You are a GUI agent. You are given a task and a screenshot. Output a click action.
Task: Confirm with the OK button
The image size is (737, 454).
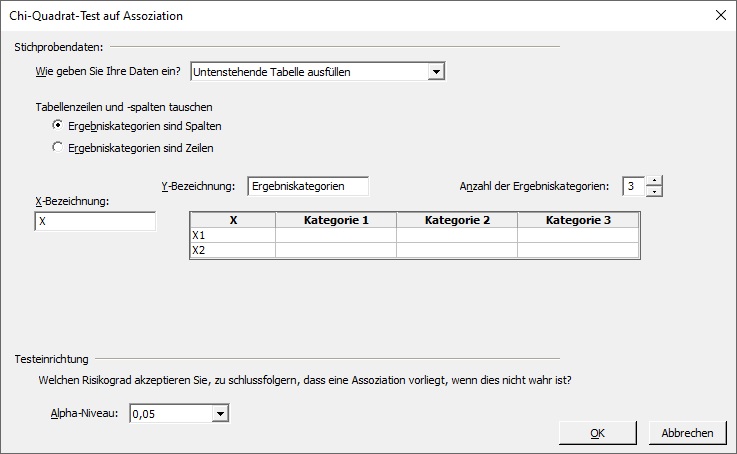pos(597,433)
